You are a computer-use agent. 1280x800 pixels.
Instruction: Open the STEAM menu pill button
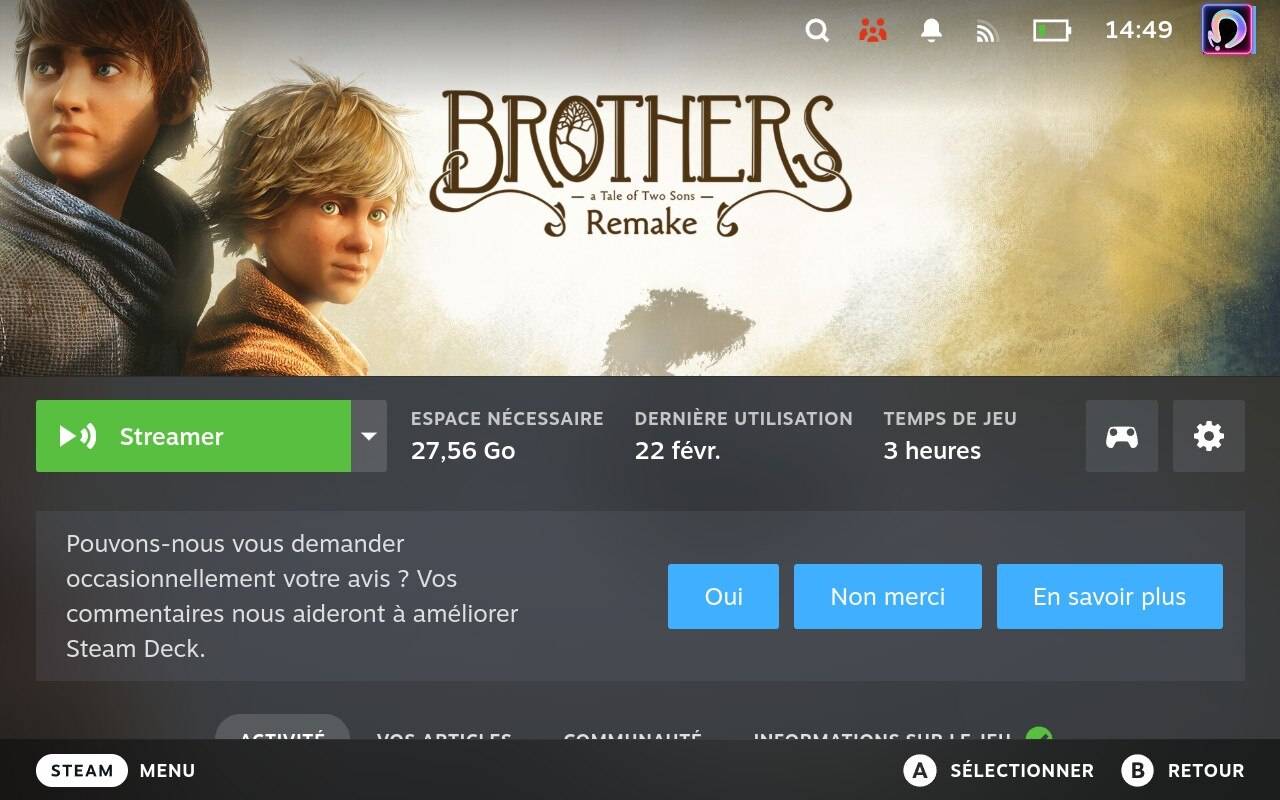click(82, 770)
